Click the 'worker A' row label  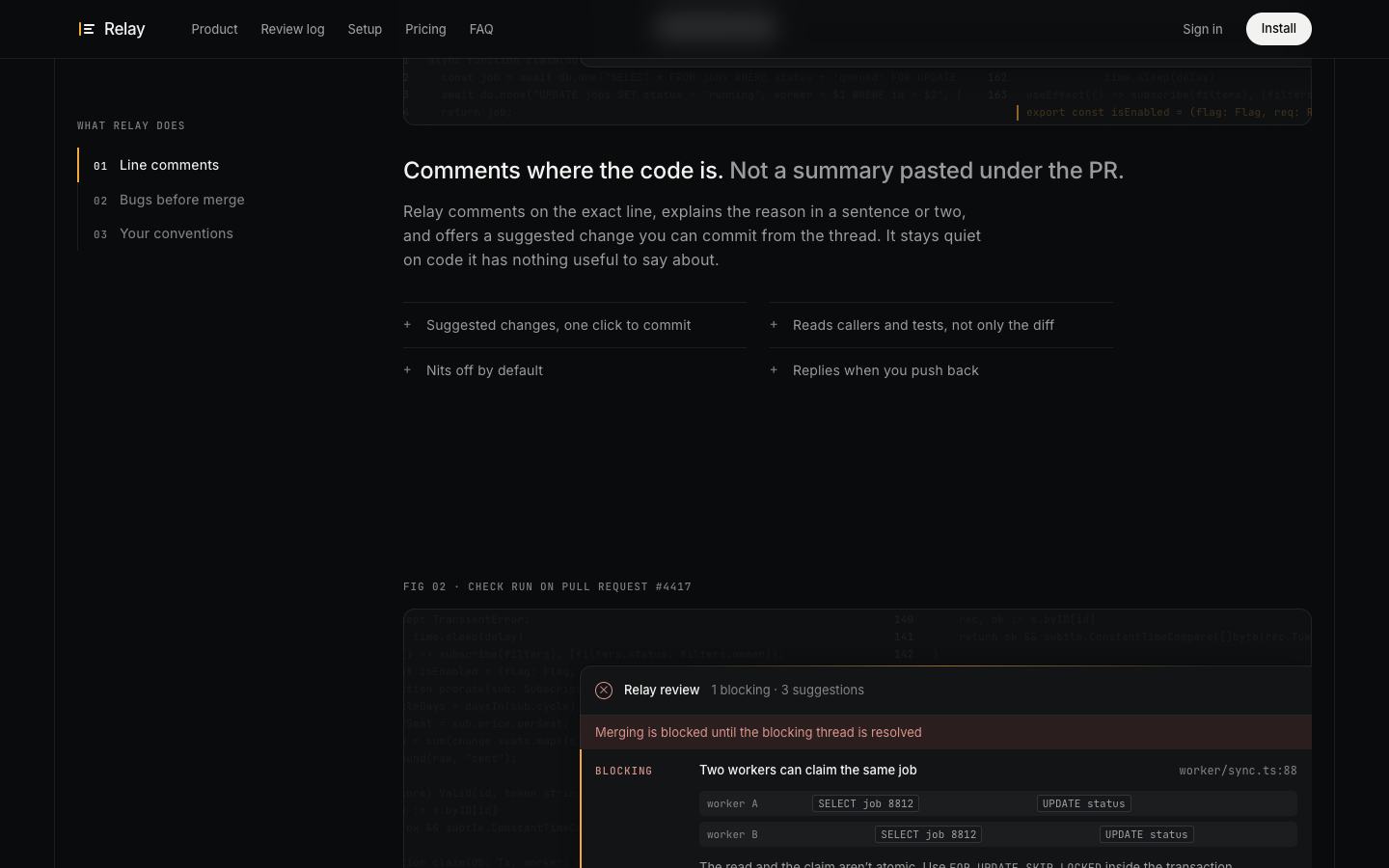tap(732, 803)
